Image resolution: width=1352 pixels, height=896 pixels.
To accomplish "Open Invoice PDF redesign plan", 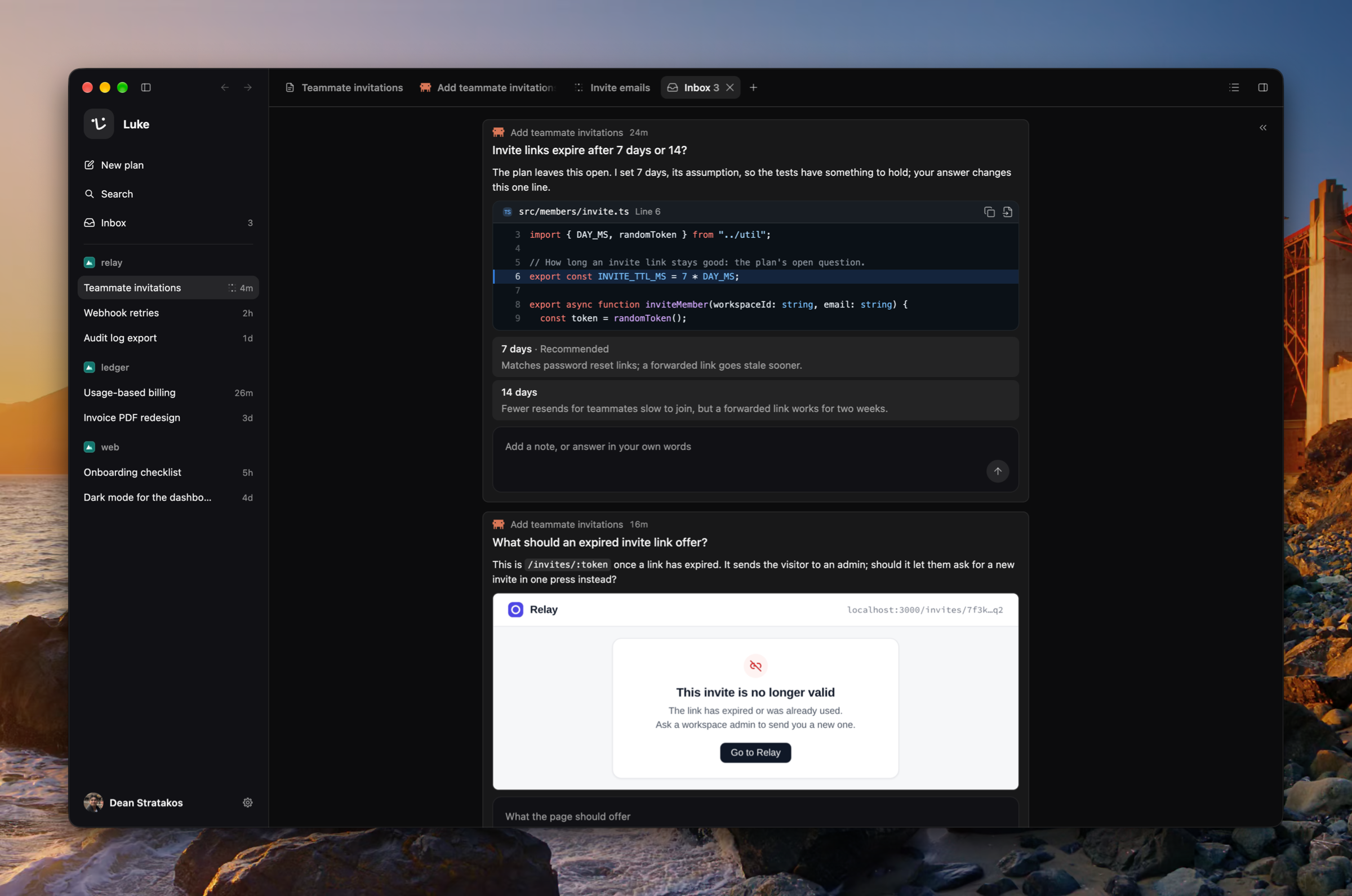I will click(168, 418).
